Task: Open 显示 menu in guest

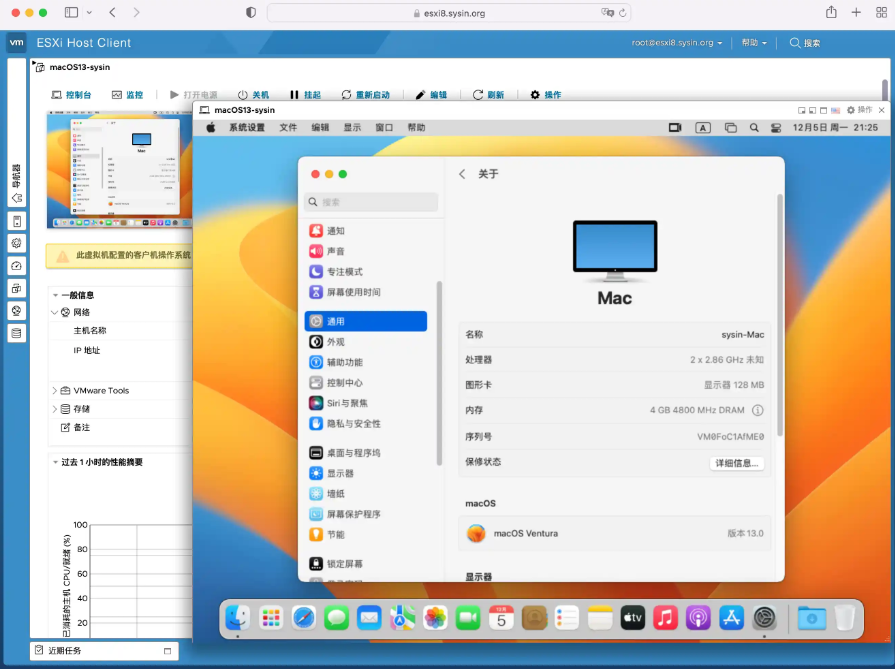Action: click(x=352, y=128)
